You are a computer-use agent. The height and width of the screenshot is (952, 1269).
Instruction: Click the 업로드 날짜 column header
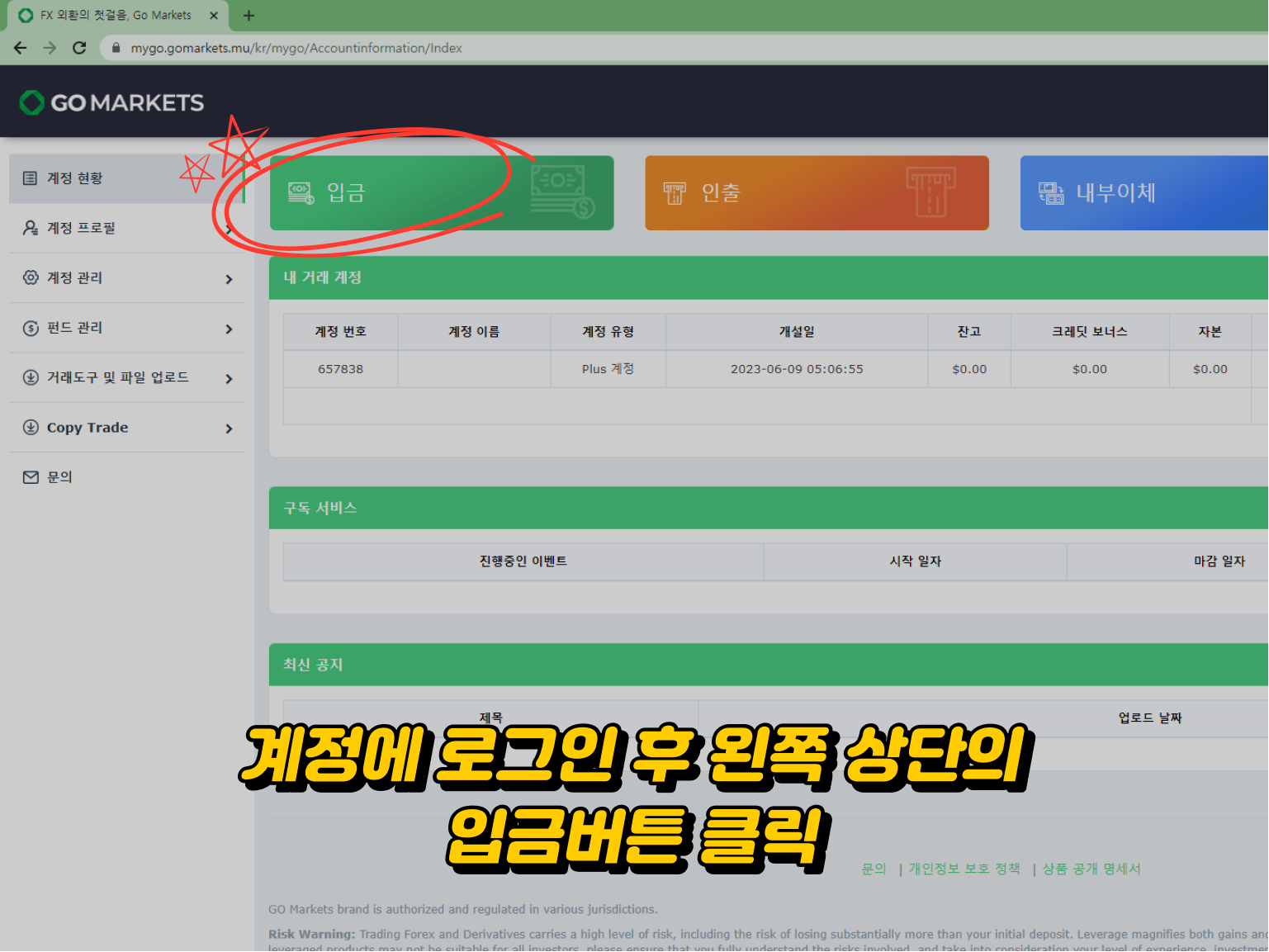1150,718
